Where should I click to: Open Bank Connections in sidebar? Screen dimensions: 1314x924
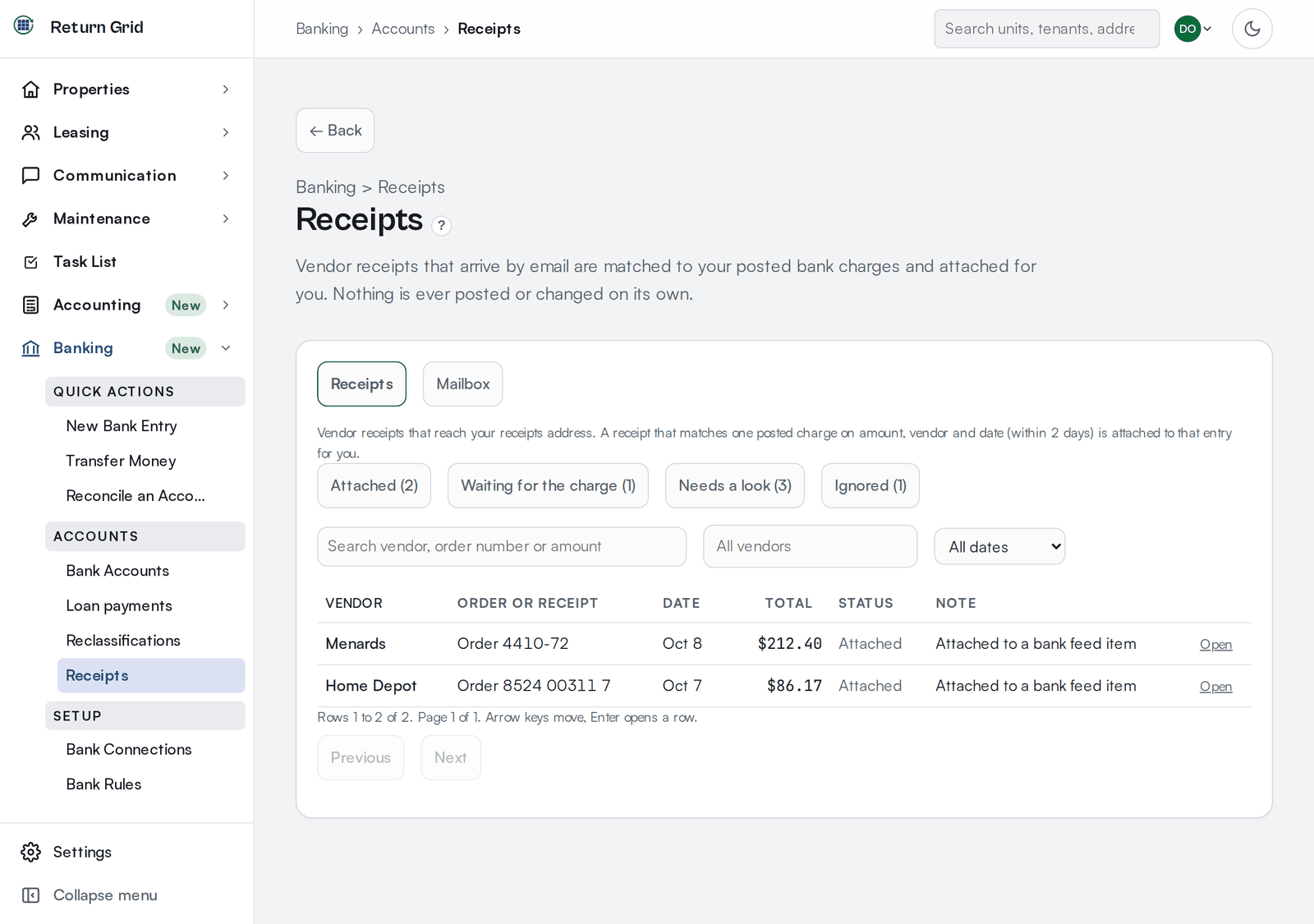click(x=129, y=750)
